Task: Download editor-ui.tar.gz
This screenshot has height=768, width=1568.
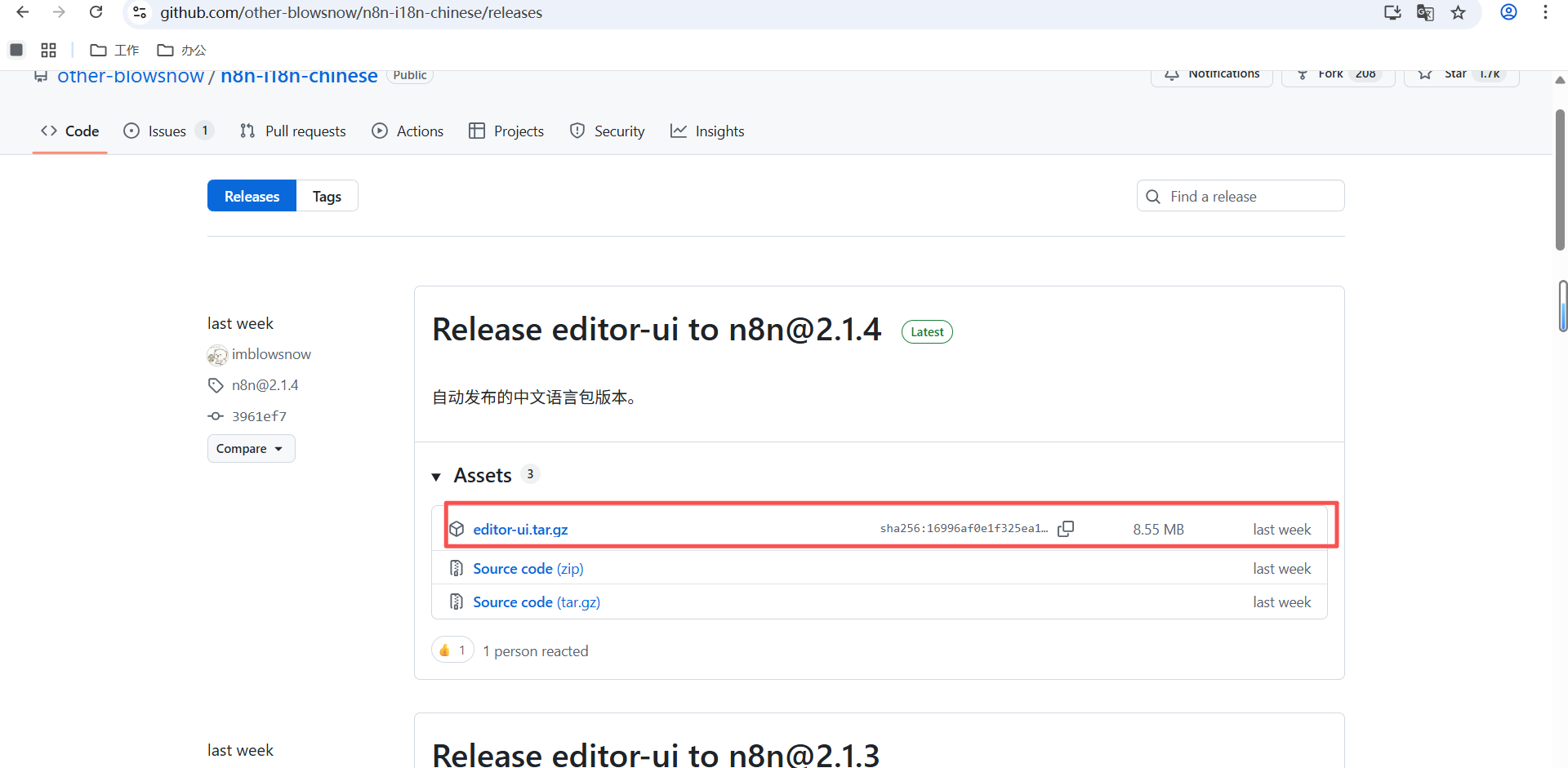Action: point(520,530)
